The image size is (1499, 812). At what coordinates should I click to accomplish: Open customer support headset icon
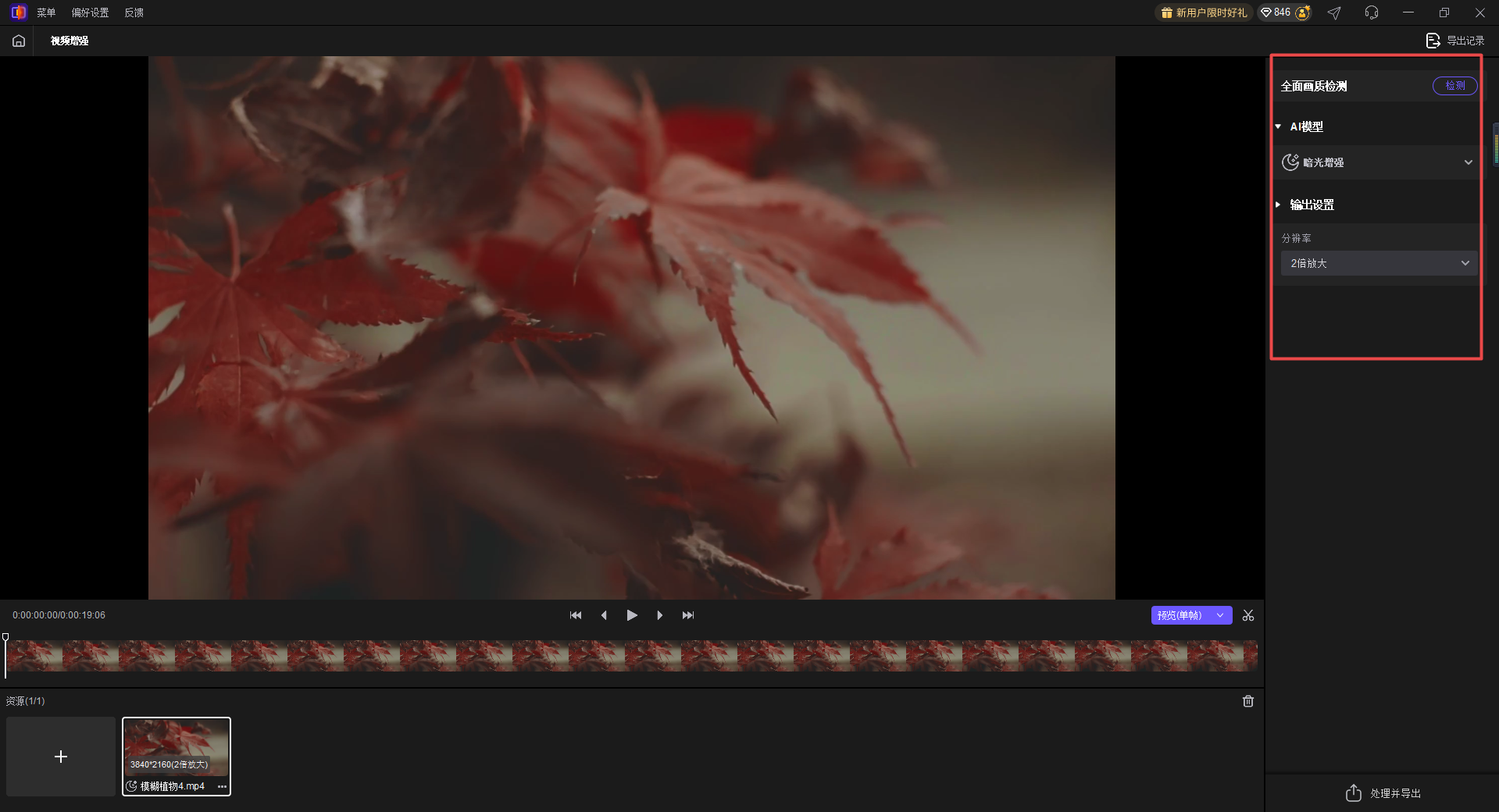tap(1371, 12)
